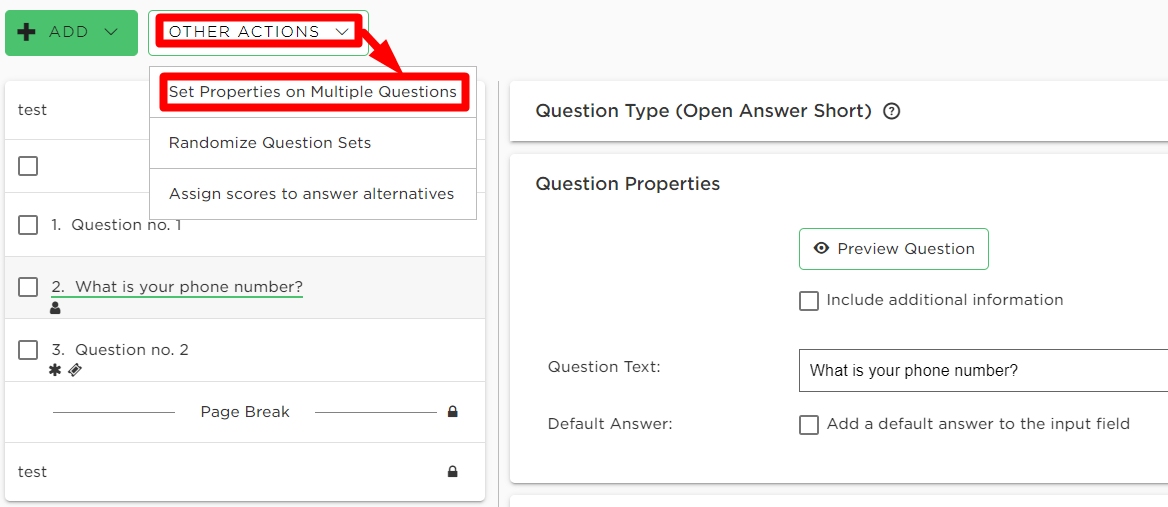1168x507 pixels.
Task: Click the lock icon on Page Break row
Action: click(x=452, y=412)
